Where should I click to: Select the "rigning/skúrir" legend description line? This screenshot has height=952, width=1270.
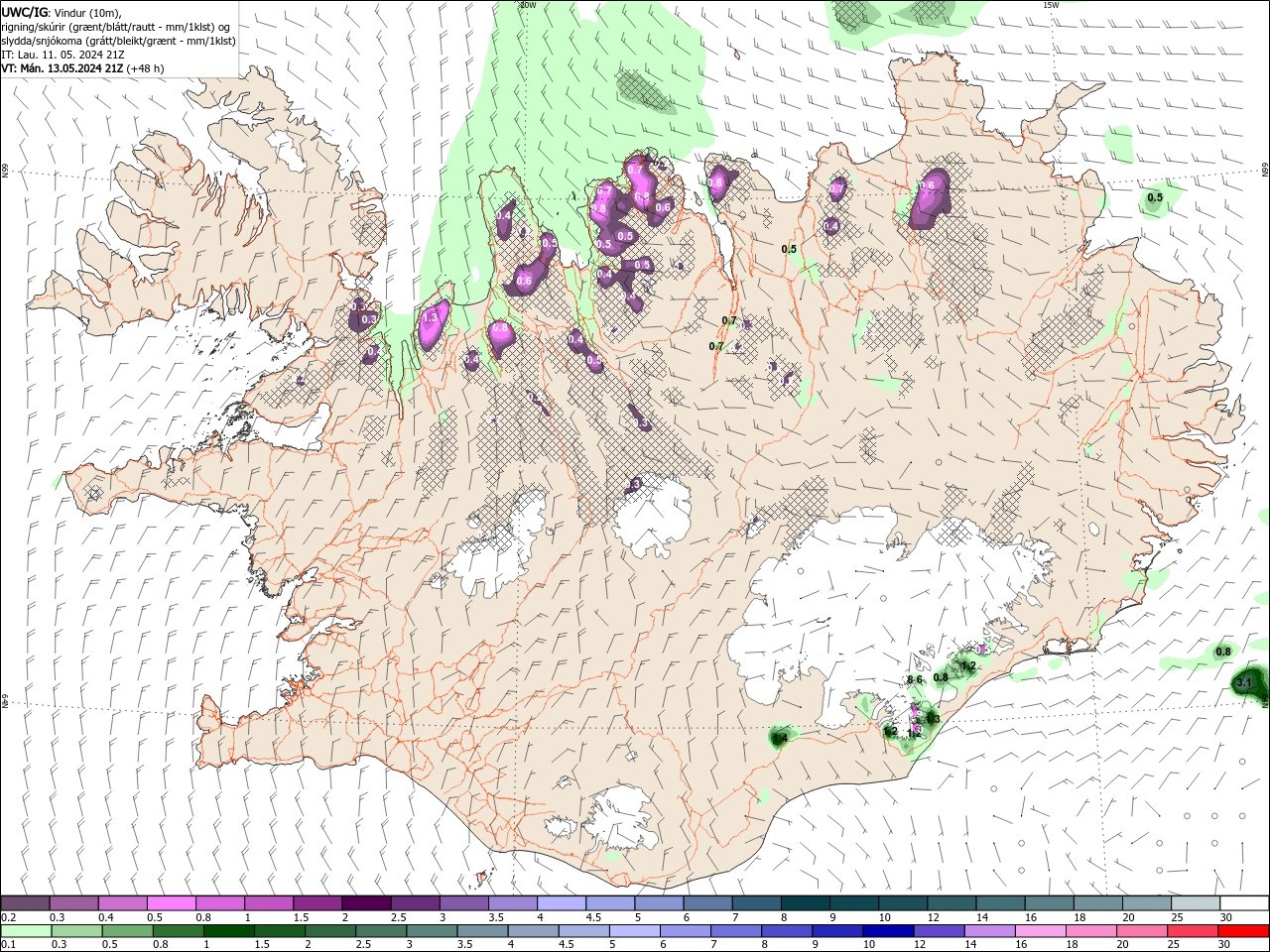tap(116, 27)
